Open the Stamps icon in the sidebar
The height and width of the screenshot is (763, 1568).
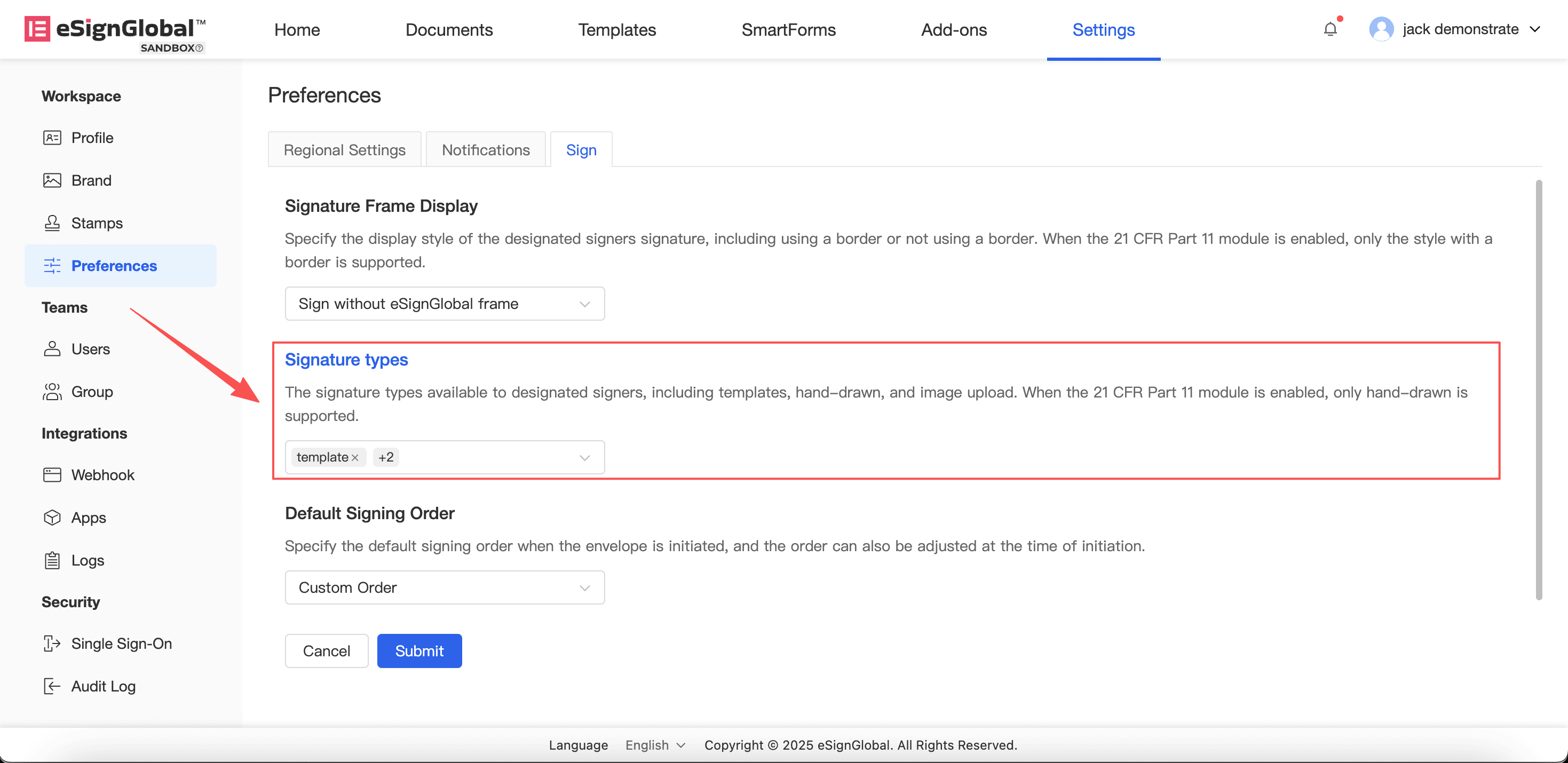(52, 222)
